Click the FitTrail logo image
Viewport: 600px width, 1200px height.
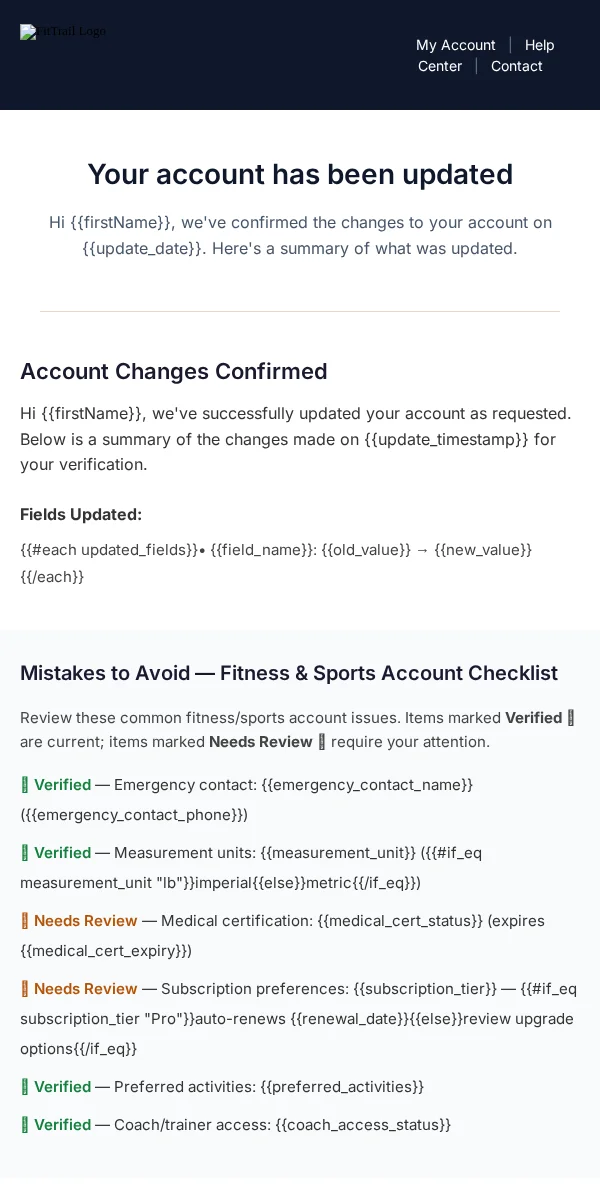tap(63, 31)
